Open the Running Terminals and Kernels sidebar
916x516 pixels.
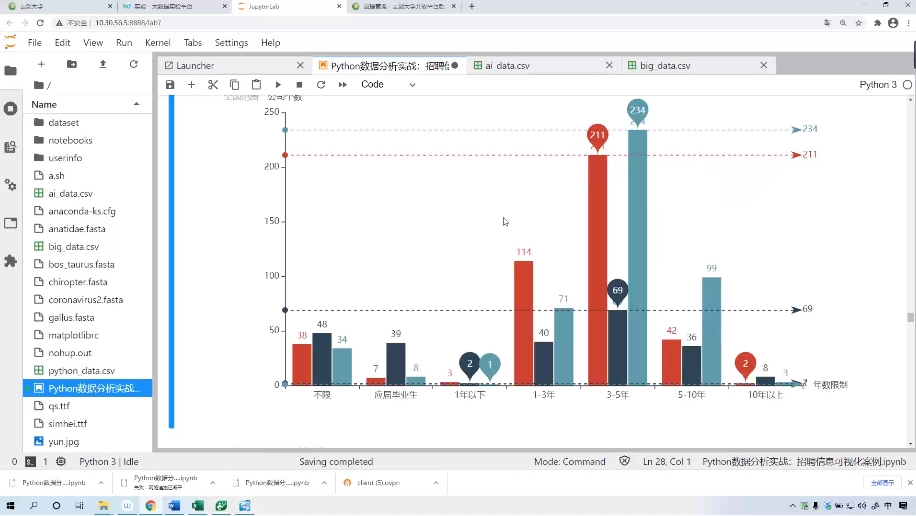pyautogui.click(x=11, y=108)
